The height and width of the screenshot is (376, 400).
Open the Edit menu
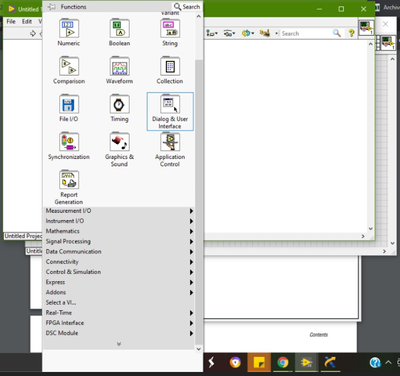(27, 21)
